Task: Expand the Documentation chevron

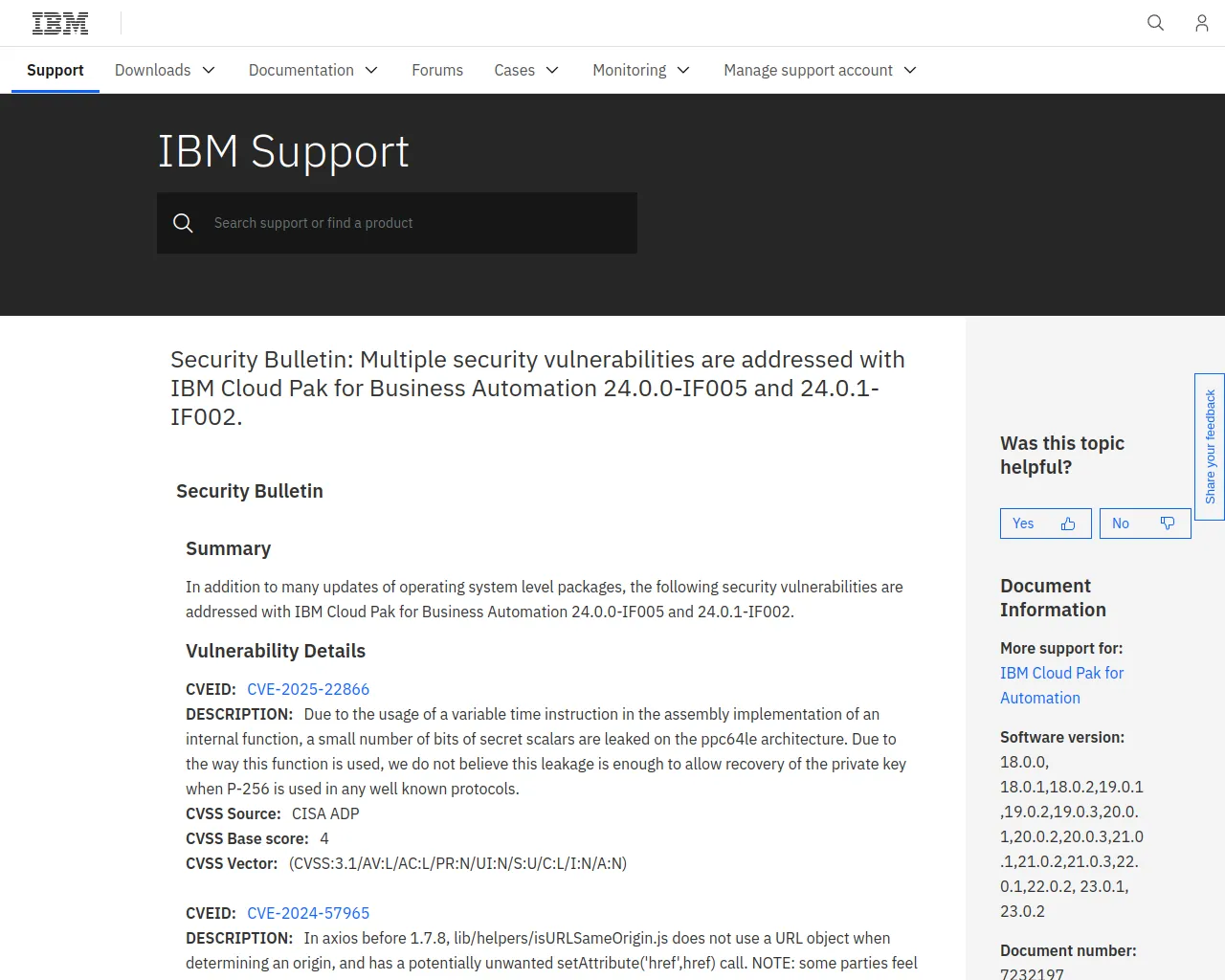Action: (372, 70)
